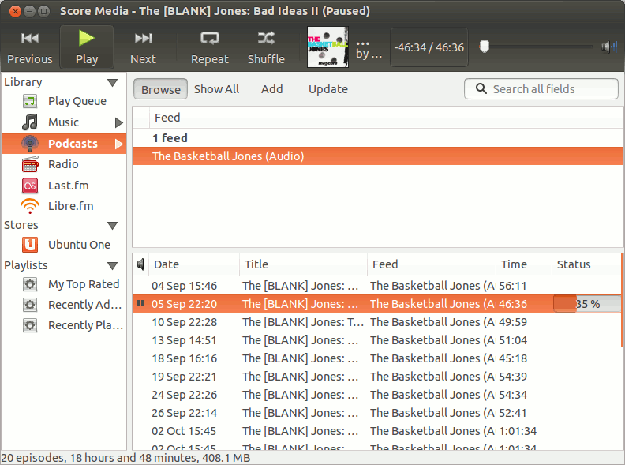Collapse the Playlists section arrow
Image resolution: width=625 pixels, height=465 pixels.
tap(113, 265)
